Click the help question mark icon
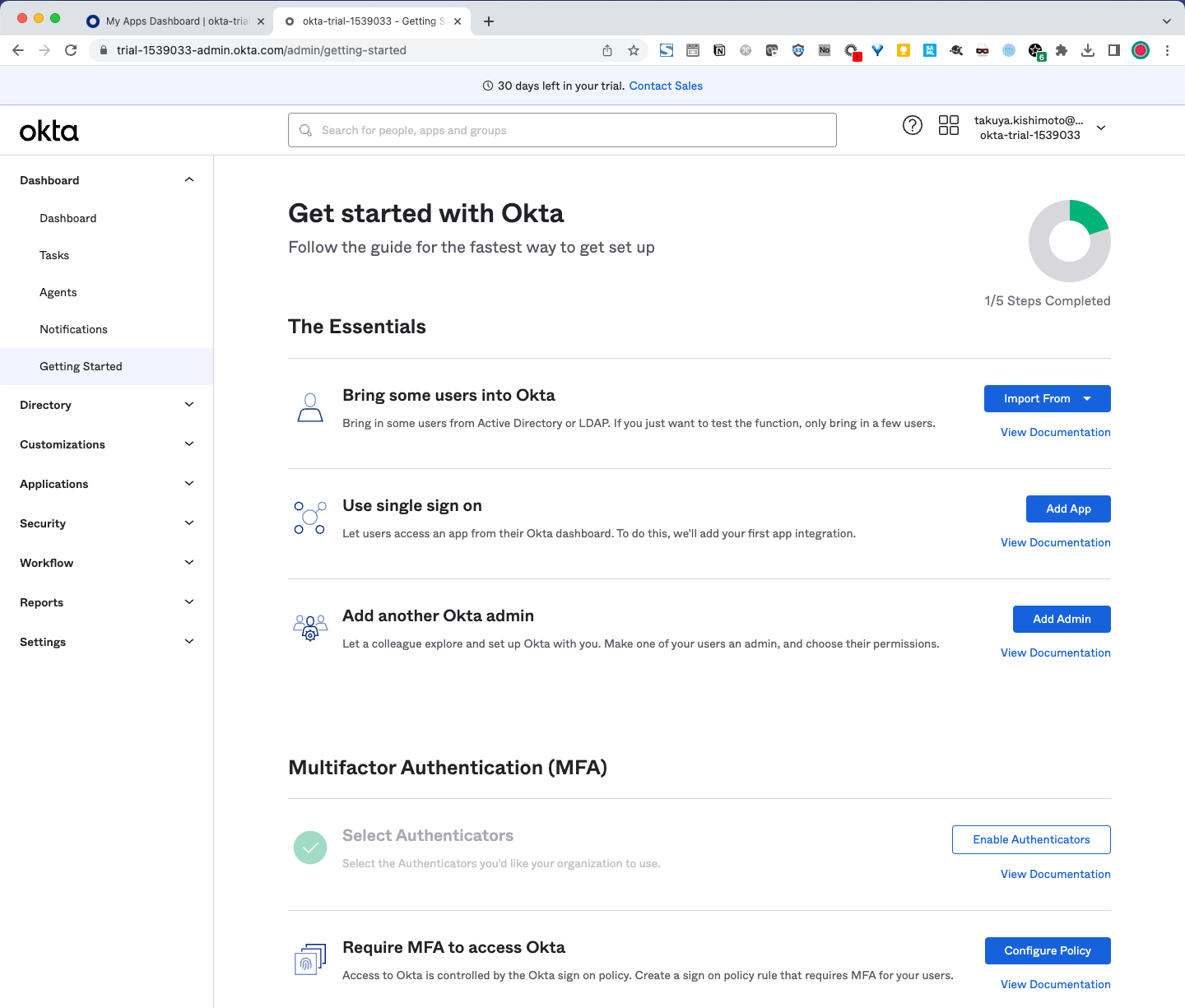Image resolution: width=1185 pixels, height=1008 pixels. [912, 125]
